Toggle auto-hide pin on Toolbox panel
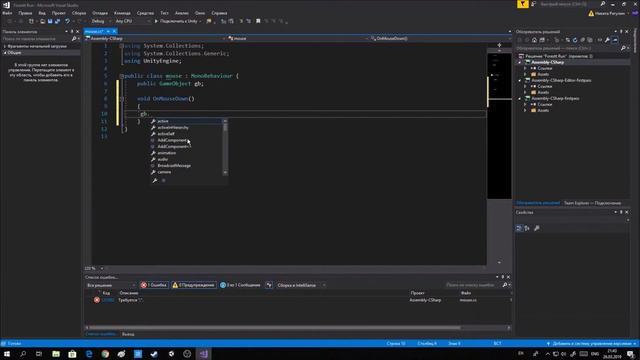 tap(72, 31)
